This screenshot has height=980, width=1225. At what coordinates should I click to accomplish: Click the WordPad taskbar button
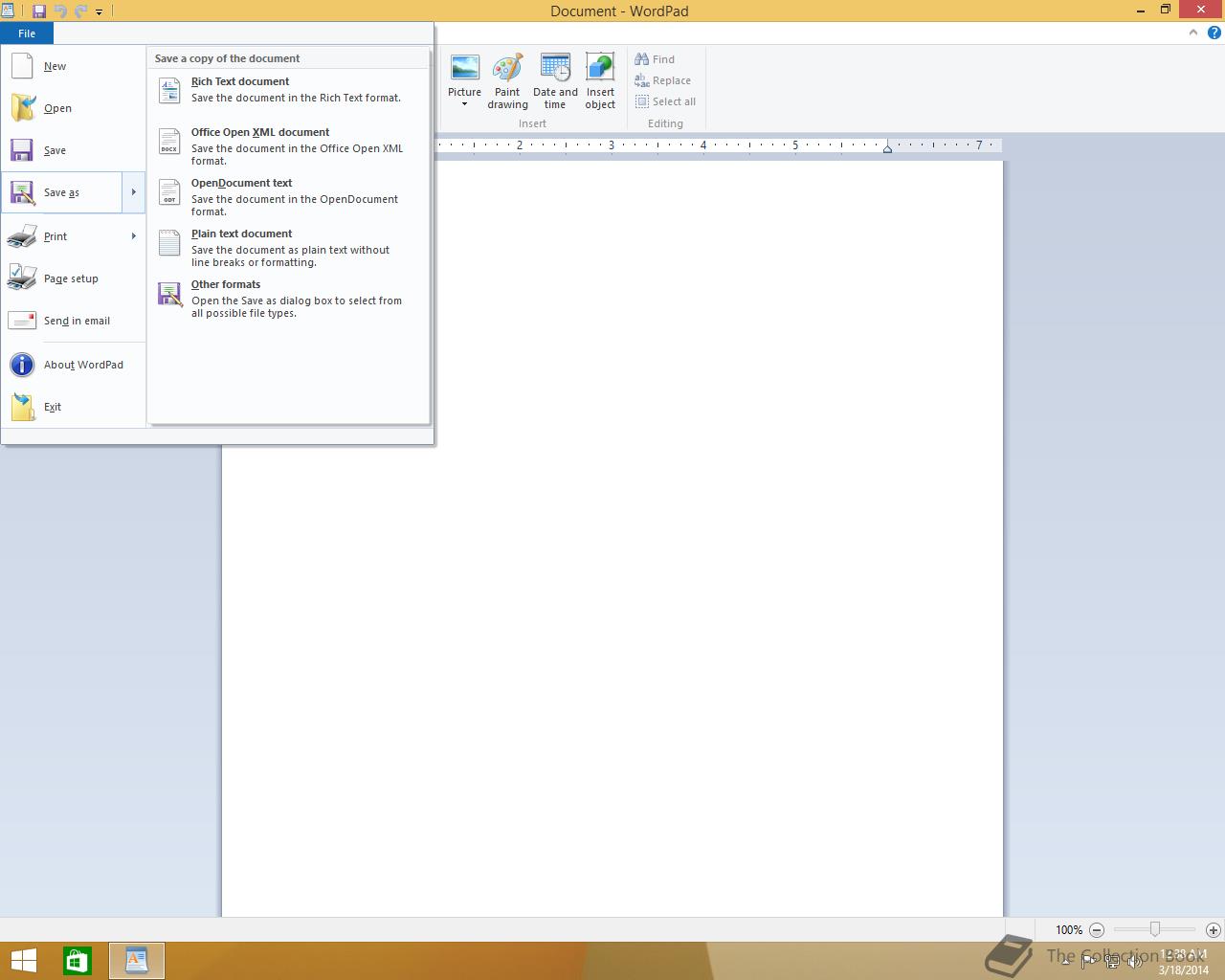(137, 961)
